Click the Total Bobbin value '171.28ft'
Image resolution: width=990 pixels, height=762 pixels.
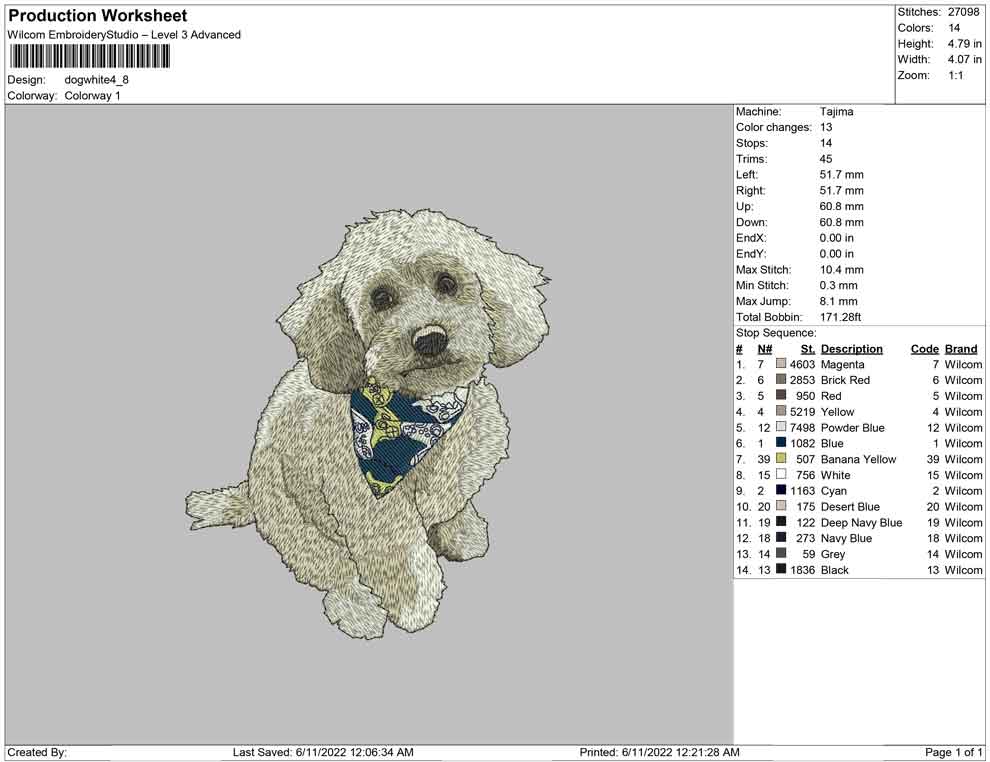point(840,317)
